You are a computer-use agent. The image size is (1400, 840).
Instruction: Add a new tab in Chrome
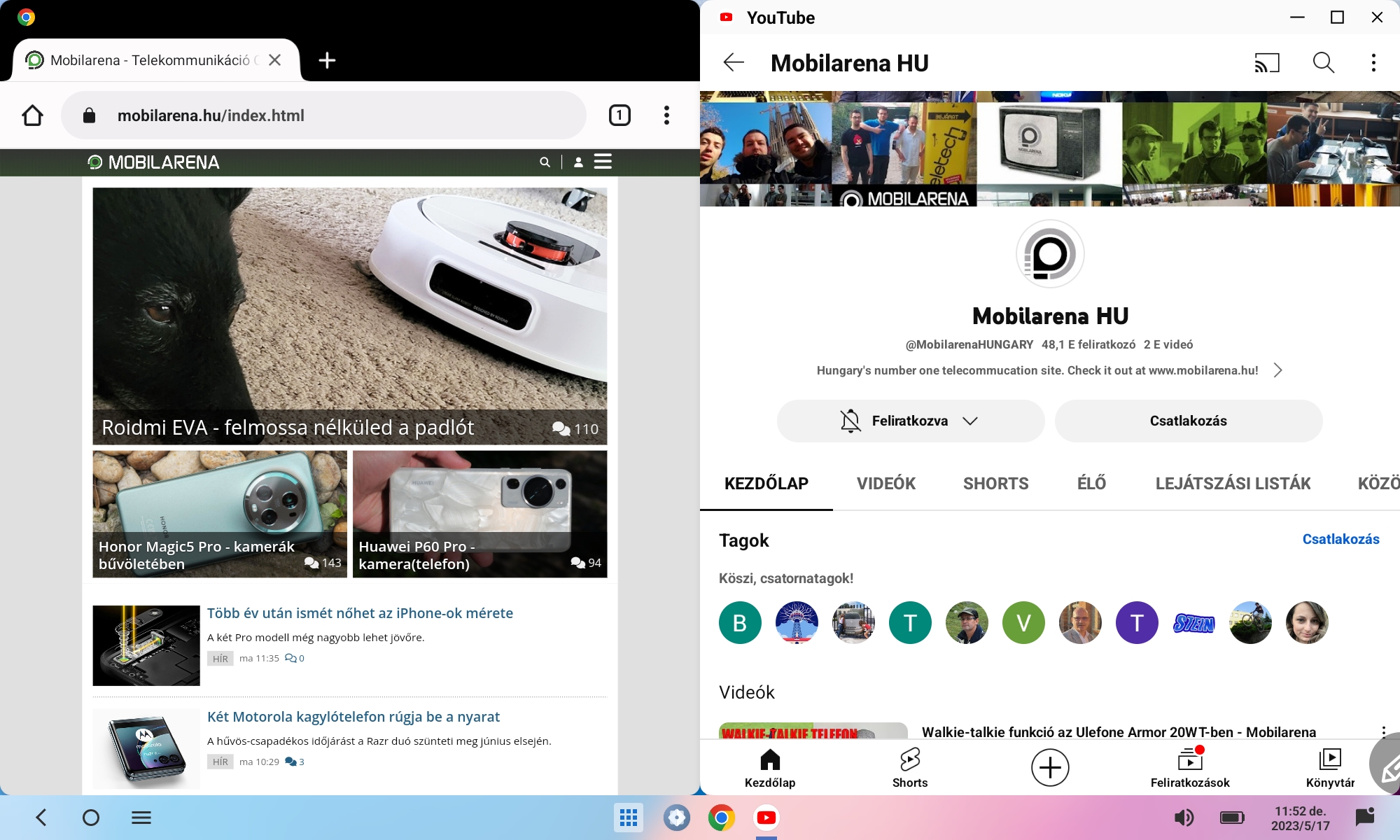327,60
